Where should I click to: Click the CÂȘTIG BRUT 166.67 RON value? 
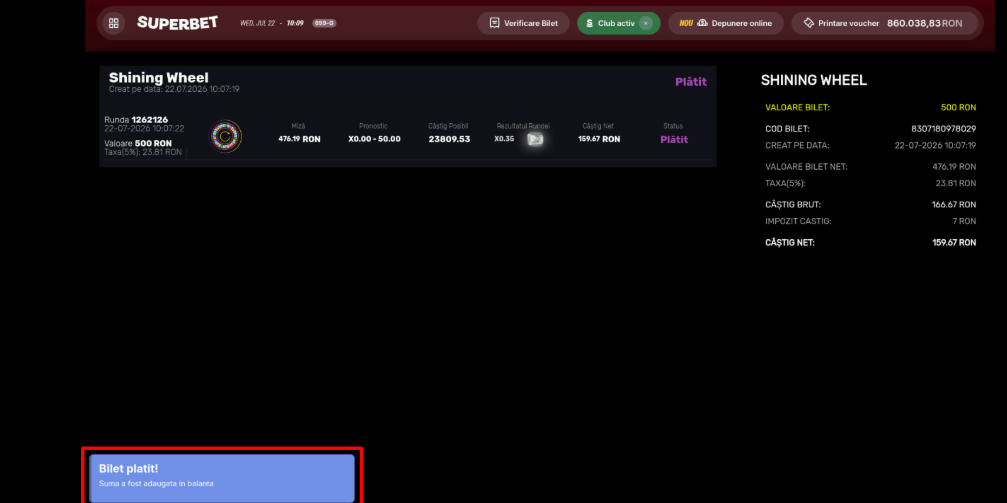(954, 205)
